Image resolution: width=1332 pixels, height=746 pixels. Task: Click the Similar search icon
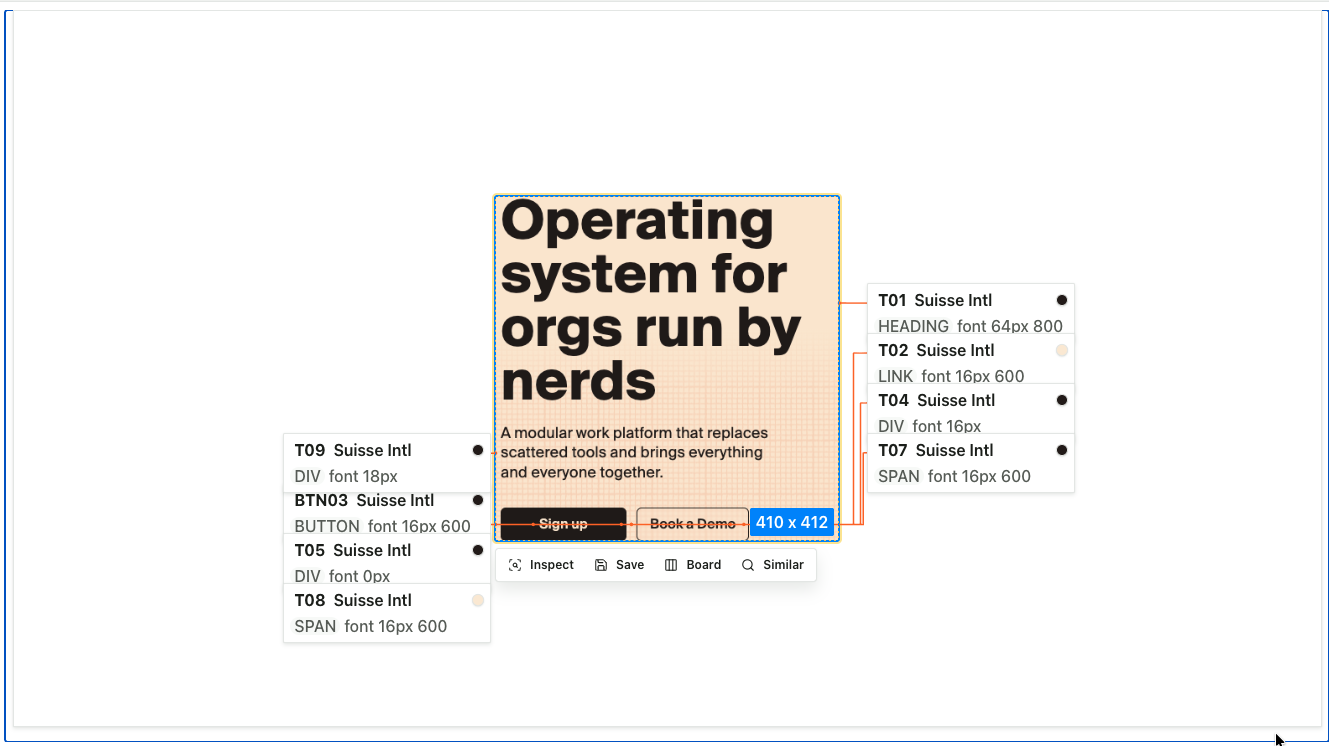[x=748, y=565]
